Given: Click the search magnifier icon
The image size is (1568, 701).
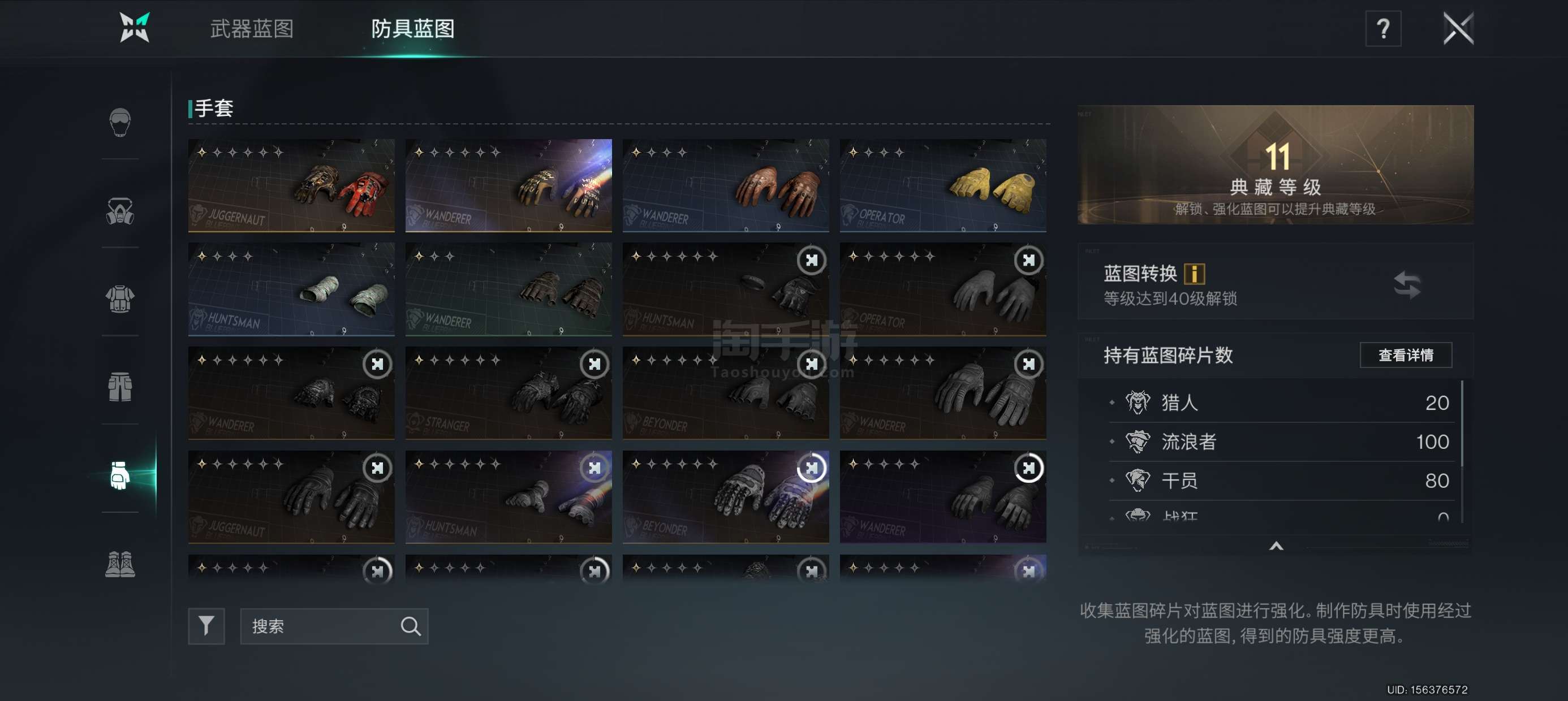Looking at the screenshot, I should [410, 626].
